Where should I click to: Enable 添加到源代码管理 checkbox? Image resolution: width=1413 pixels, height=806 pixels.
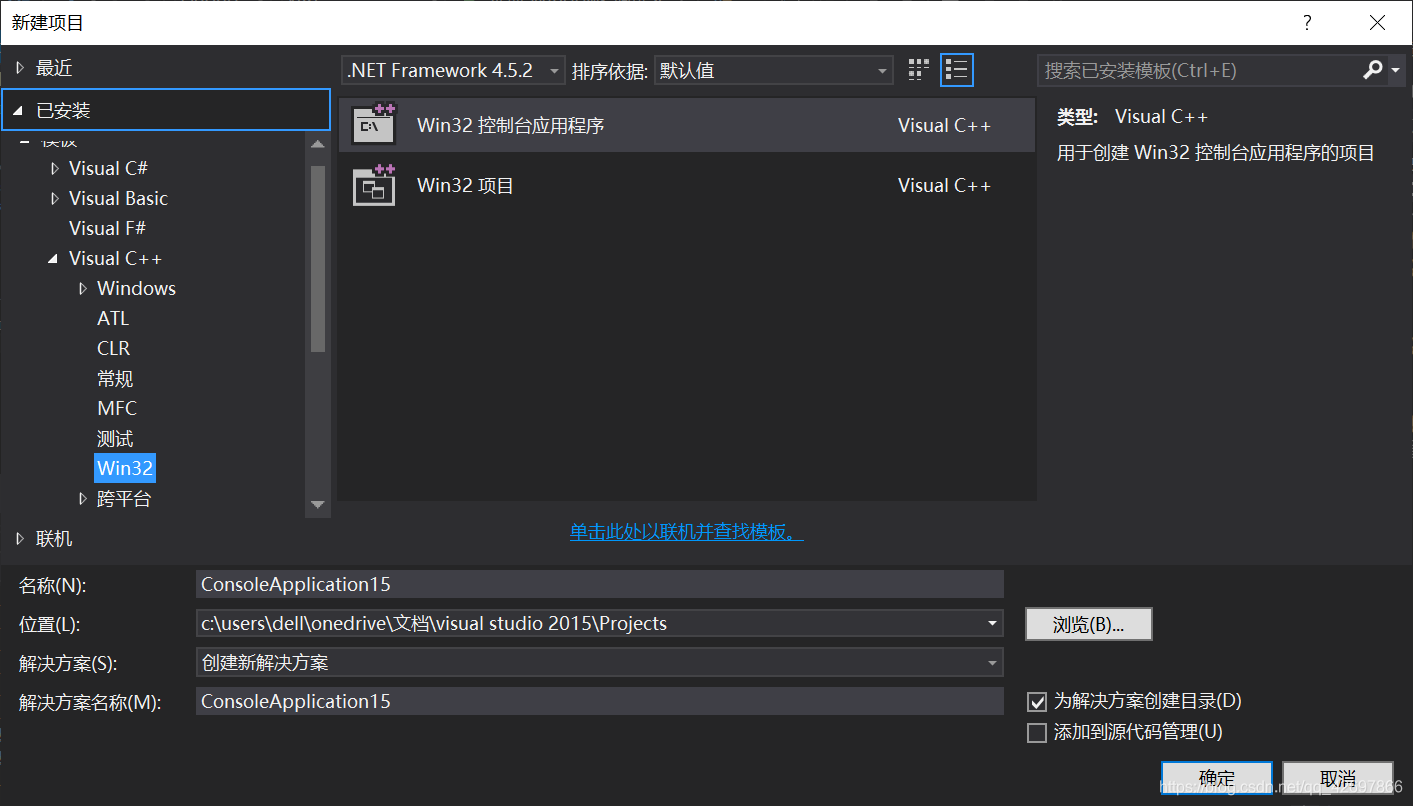pyautogui.click(x=1037, y=733)
